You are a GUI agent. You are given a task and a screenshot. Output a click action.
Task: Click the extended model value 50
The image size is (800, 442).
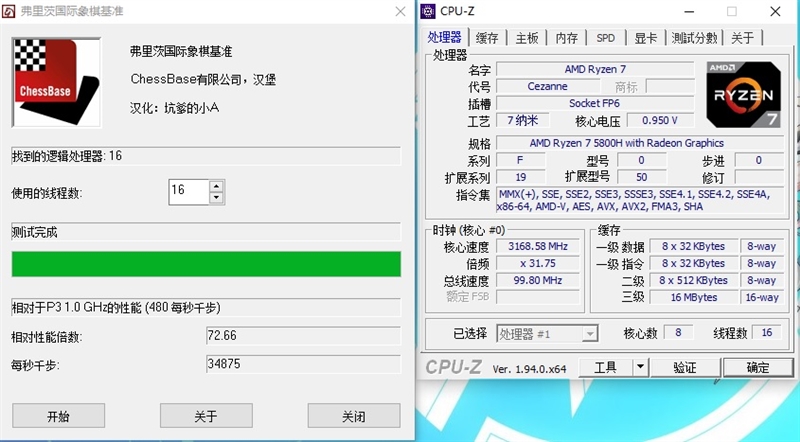641,177
